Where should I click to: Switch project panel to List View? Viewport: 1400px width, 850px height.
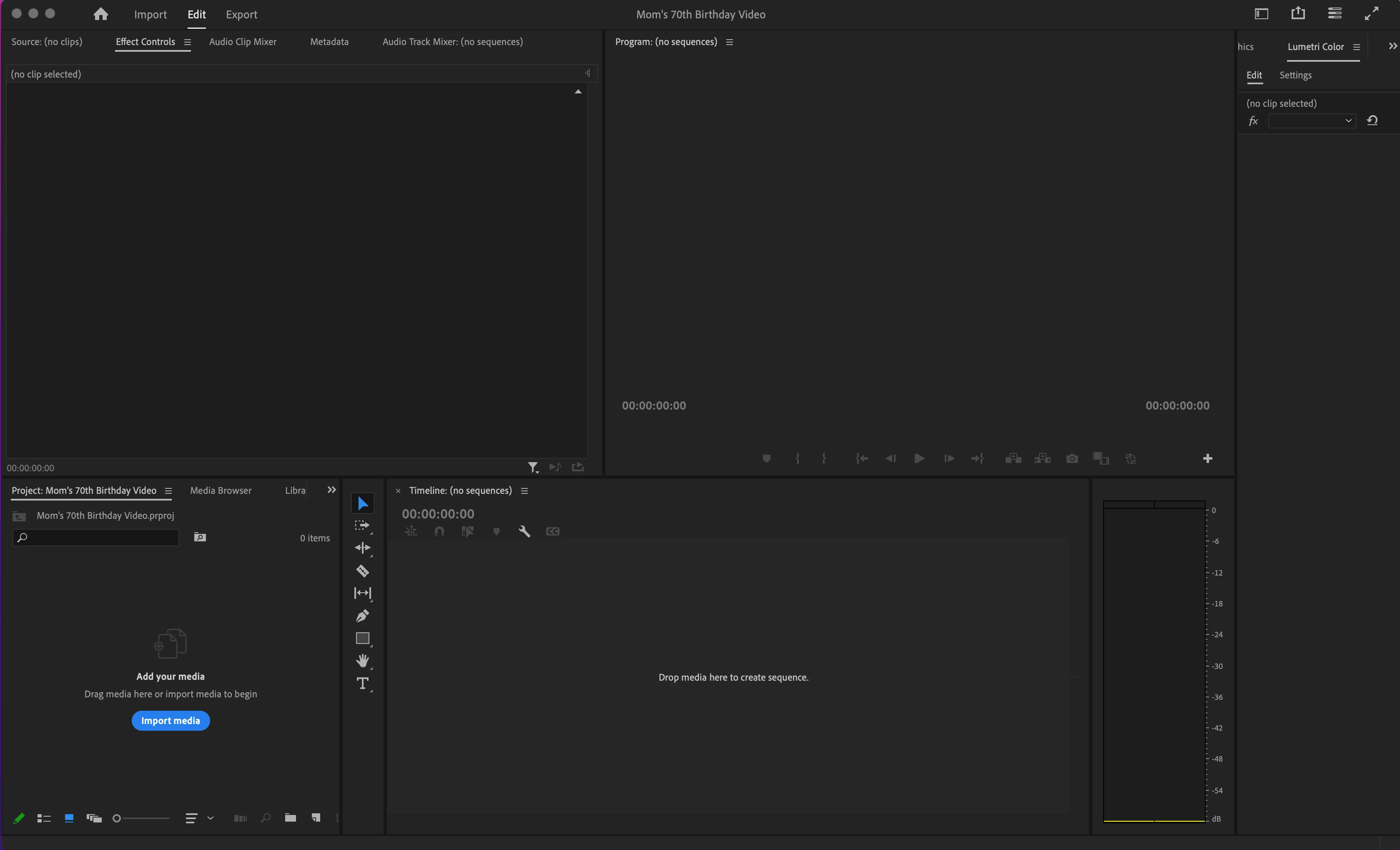tap(44, 818)
